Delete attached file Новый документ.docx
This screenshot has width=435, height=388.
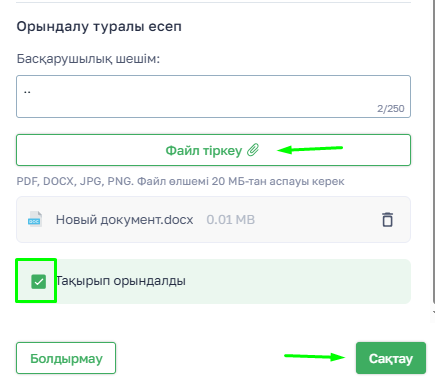point(387,220)
